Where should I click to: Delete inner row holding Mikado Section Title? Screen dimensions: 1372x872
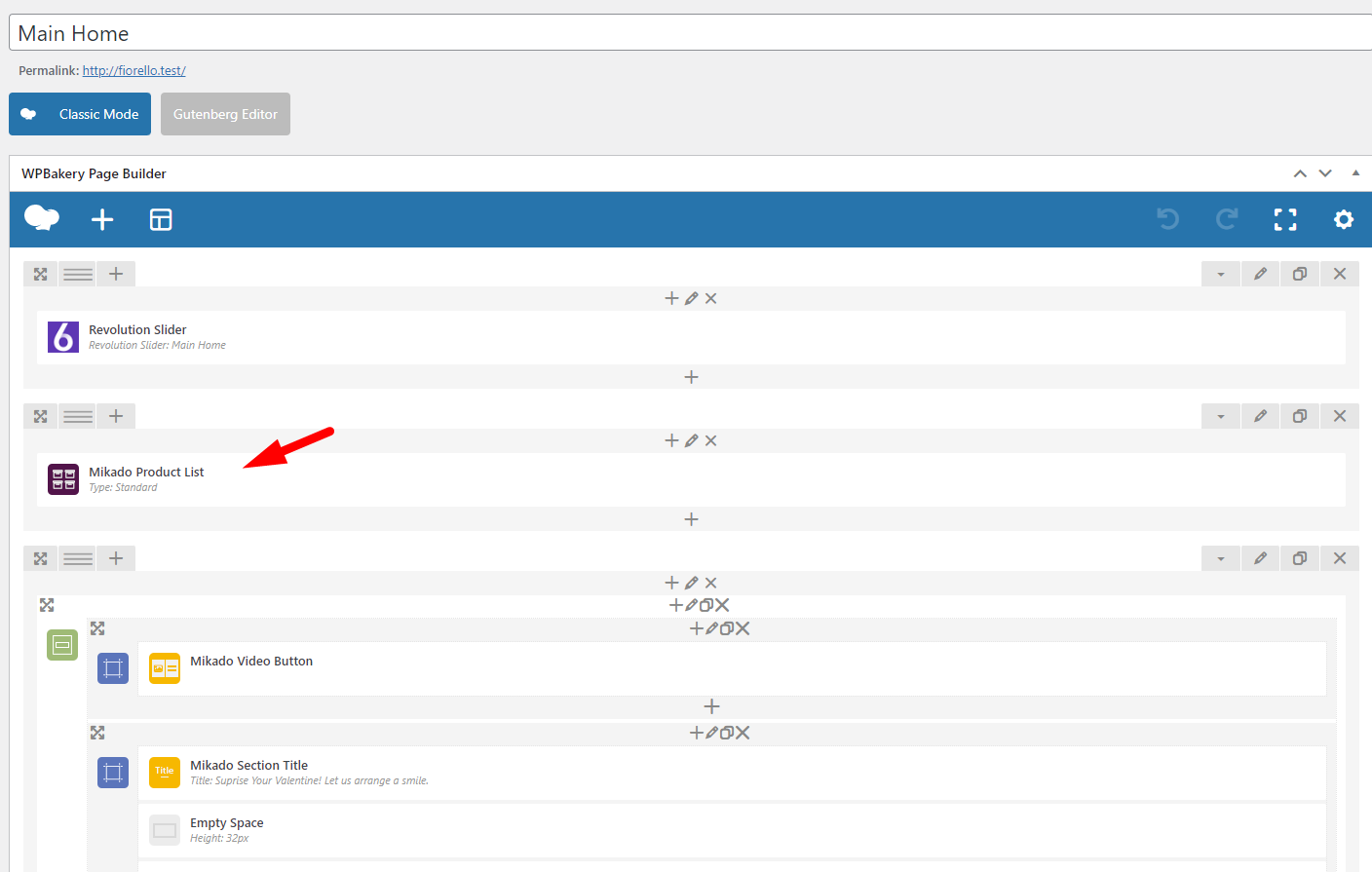coord(743,733)
